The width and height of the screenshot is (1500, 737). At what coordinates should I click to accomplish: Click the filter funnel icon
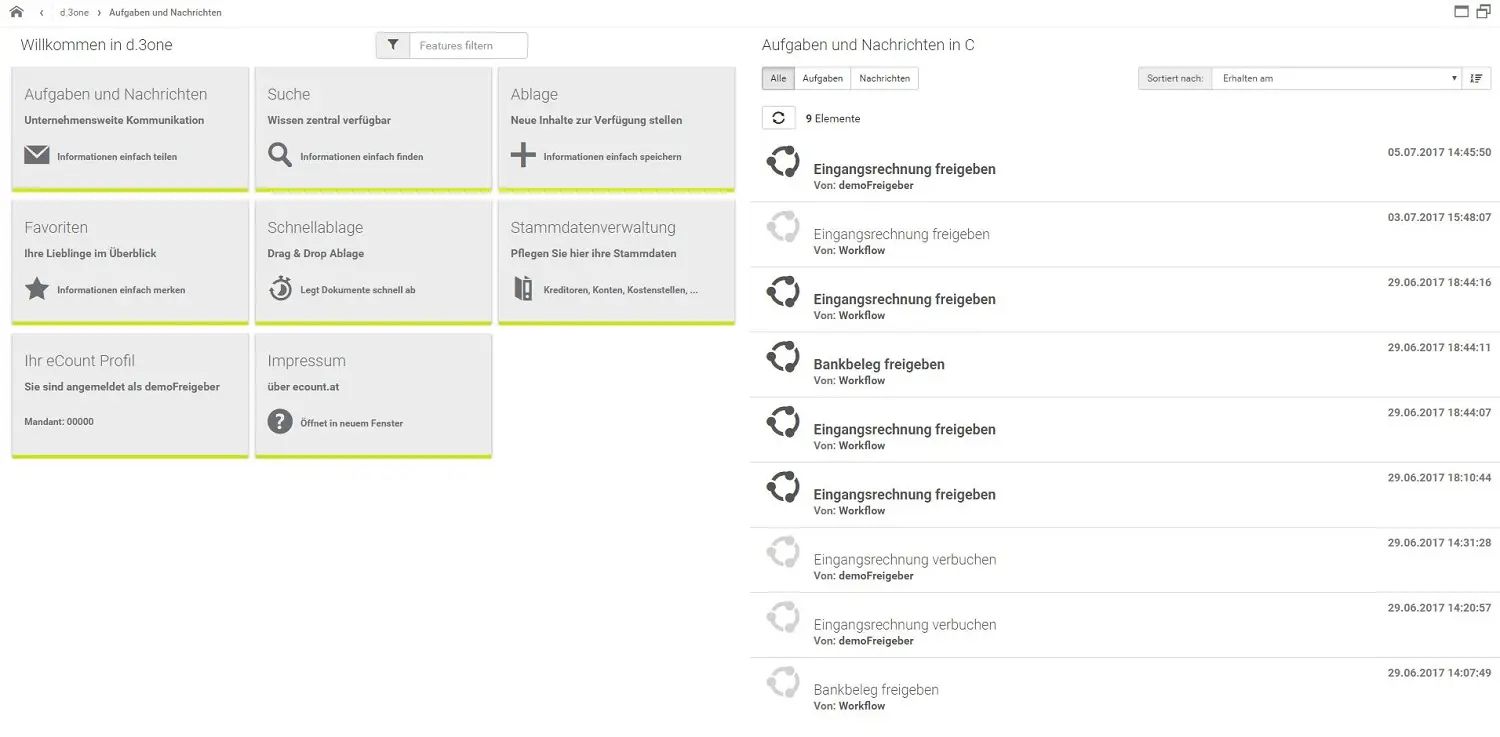point(393,45)
